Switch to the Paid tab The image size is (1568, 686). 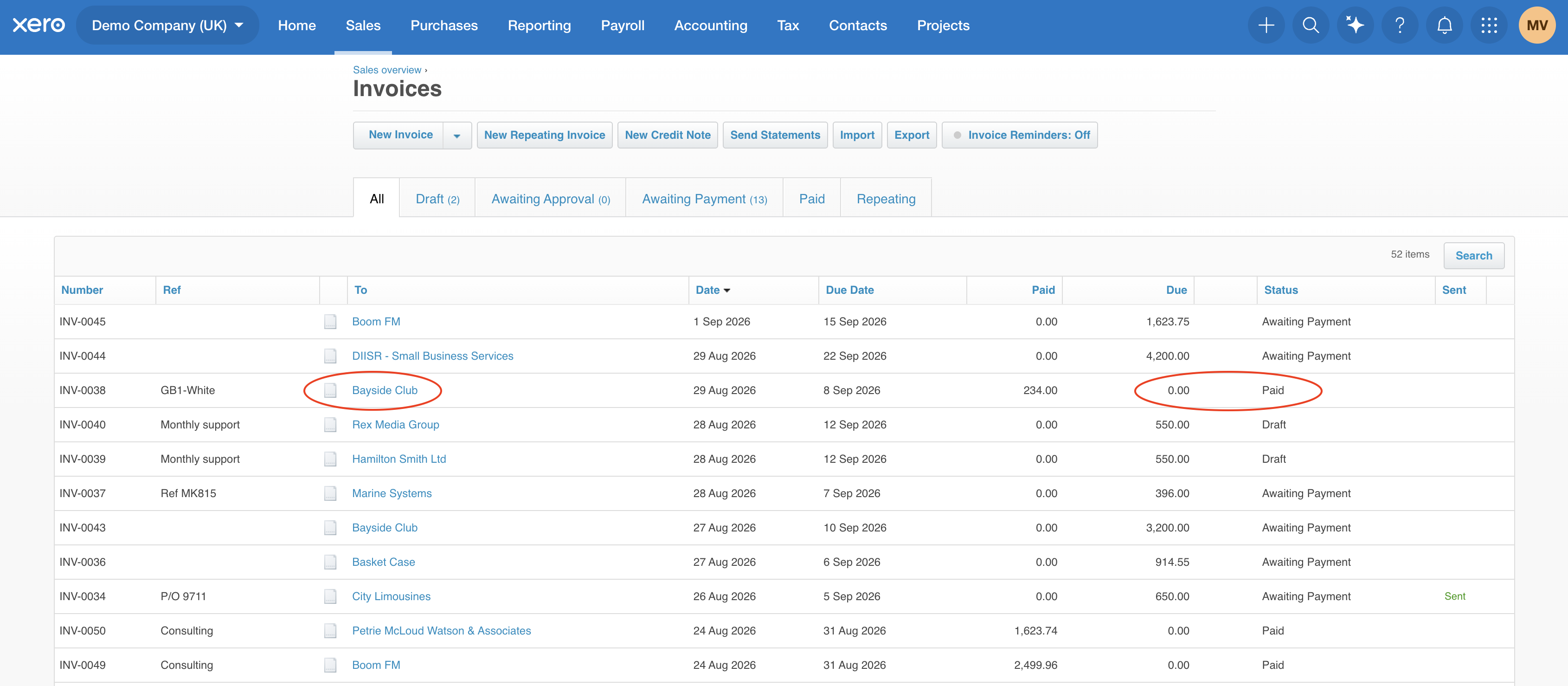[811, 199]
